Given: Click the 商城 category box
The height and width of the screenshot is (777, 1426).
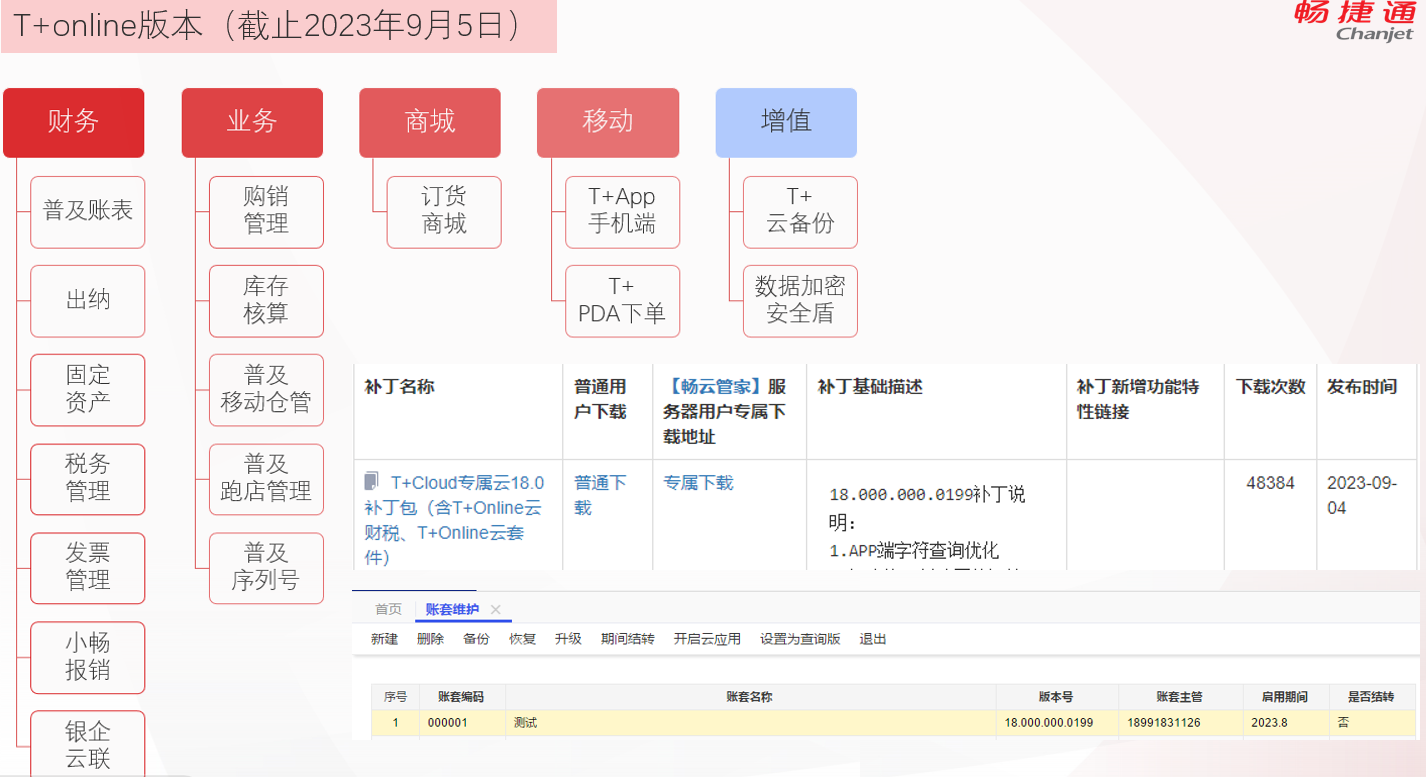Looking at the screenshot, I should tap(430, 122).
